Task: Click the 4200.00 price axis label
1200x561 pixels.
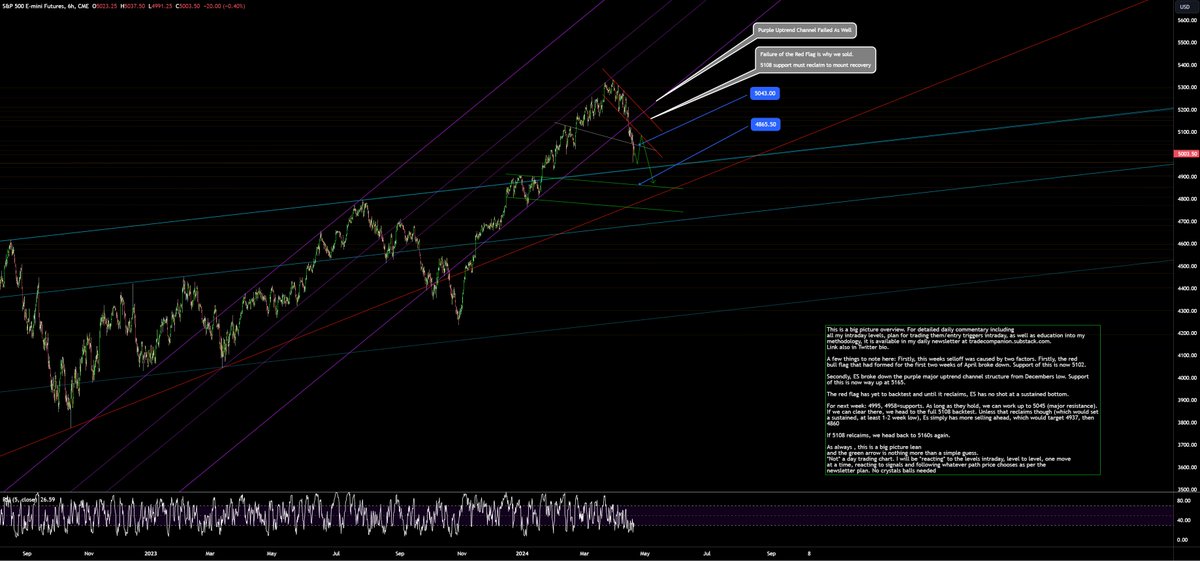Action: coord(1186,333)
